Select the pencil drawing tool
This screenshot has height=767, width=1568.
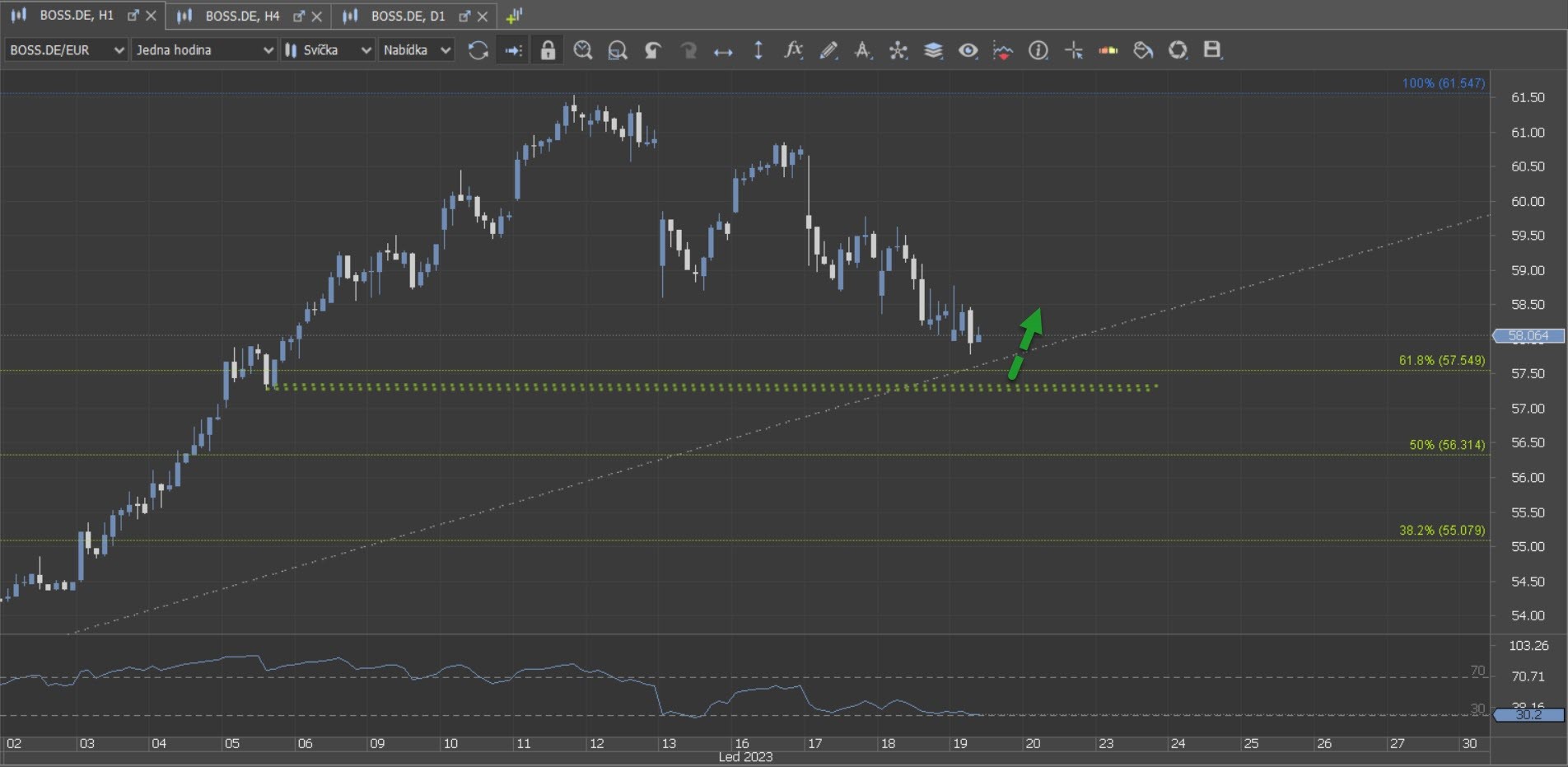click(x=828, y=50)
